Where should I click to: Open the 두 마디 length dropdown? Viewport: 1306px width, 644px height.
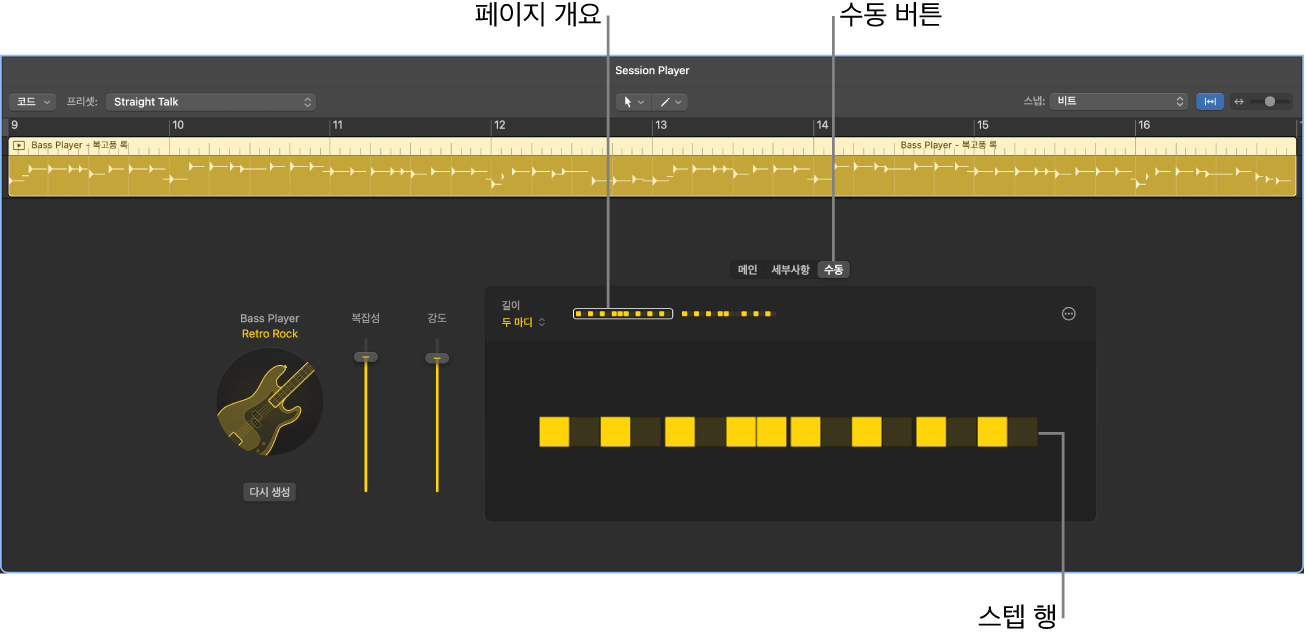click(x=524, y=322)
